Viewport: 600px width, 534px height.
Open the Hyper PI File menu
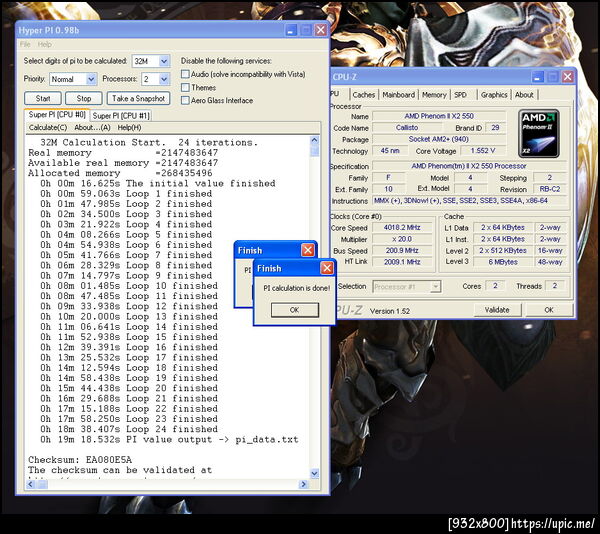coord(25,44)
